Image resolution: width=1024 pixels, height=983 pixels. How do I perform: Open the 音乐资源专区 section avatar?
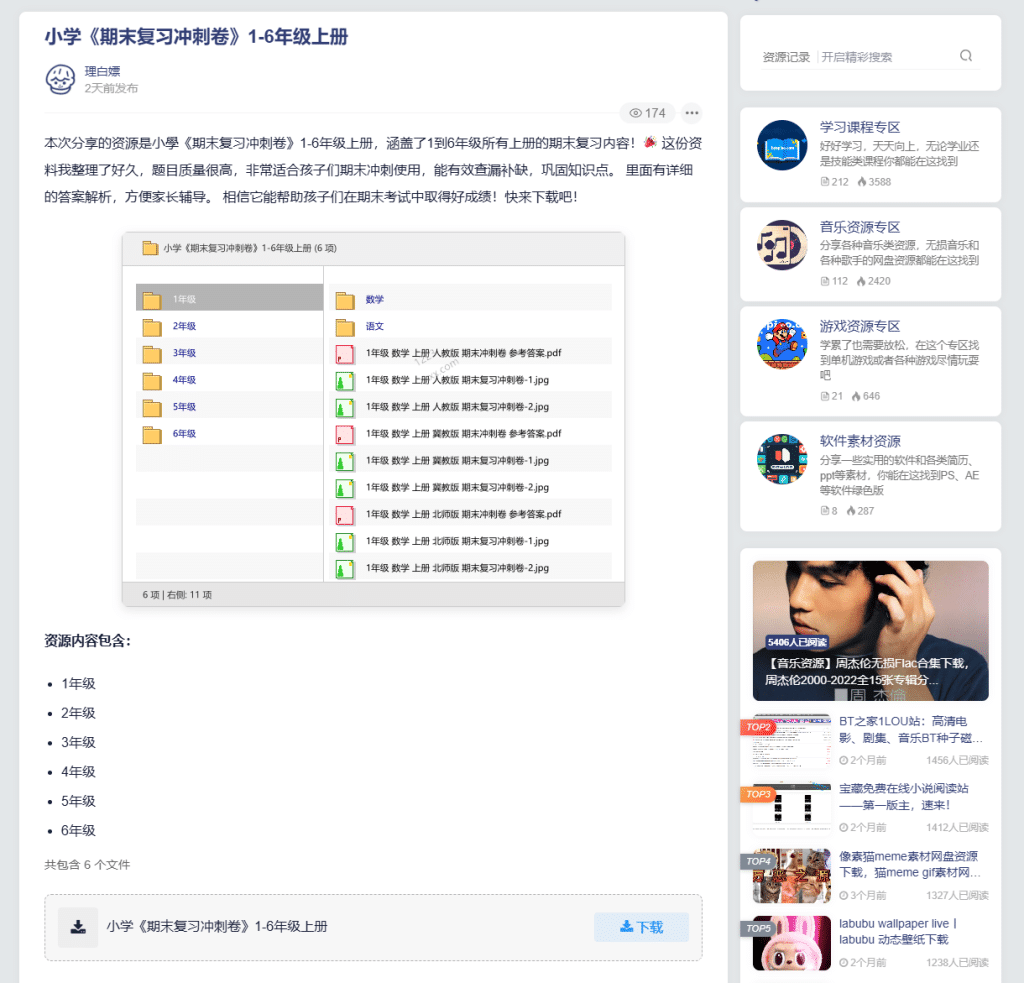782,245
